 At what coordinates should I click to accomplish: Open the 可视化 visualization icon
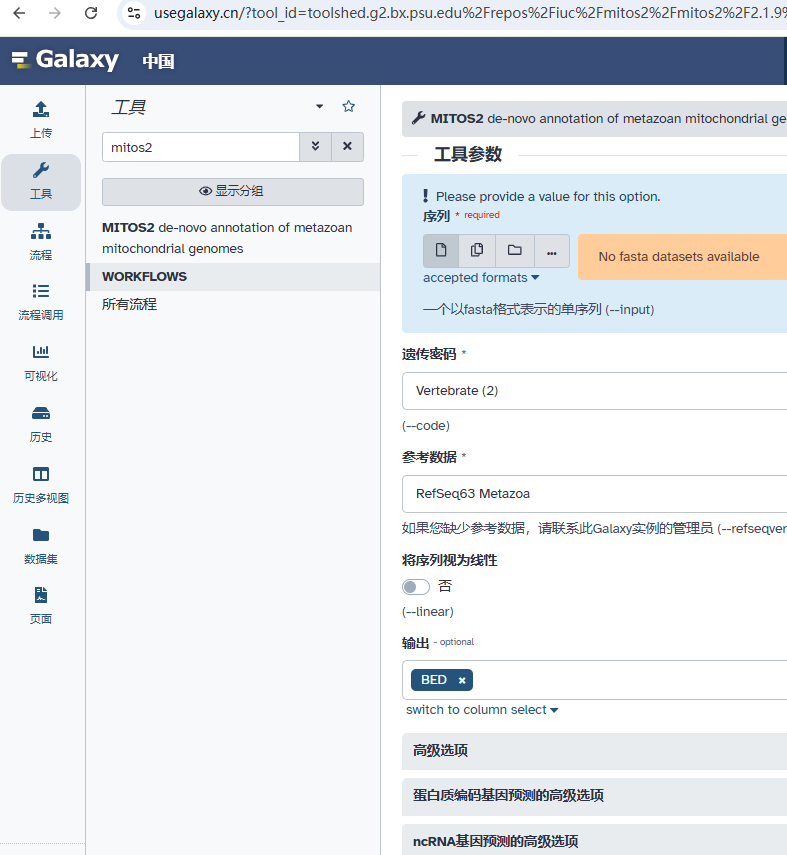click(x=41, y=363)
